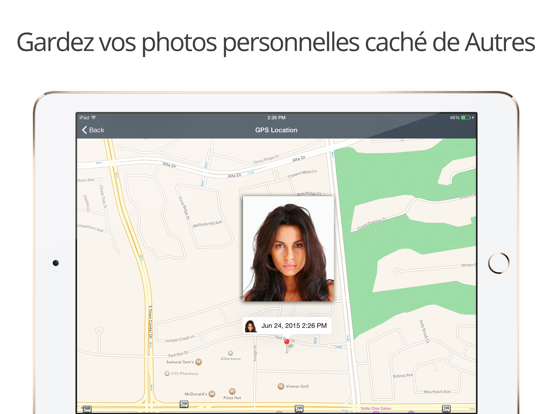Select the Albertsons store marker

(230, 353)
